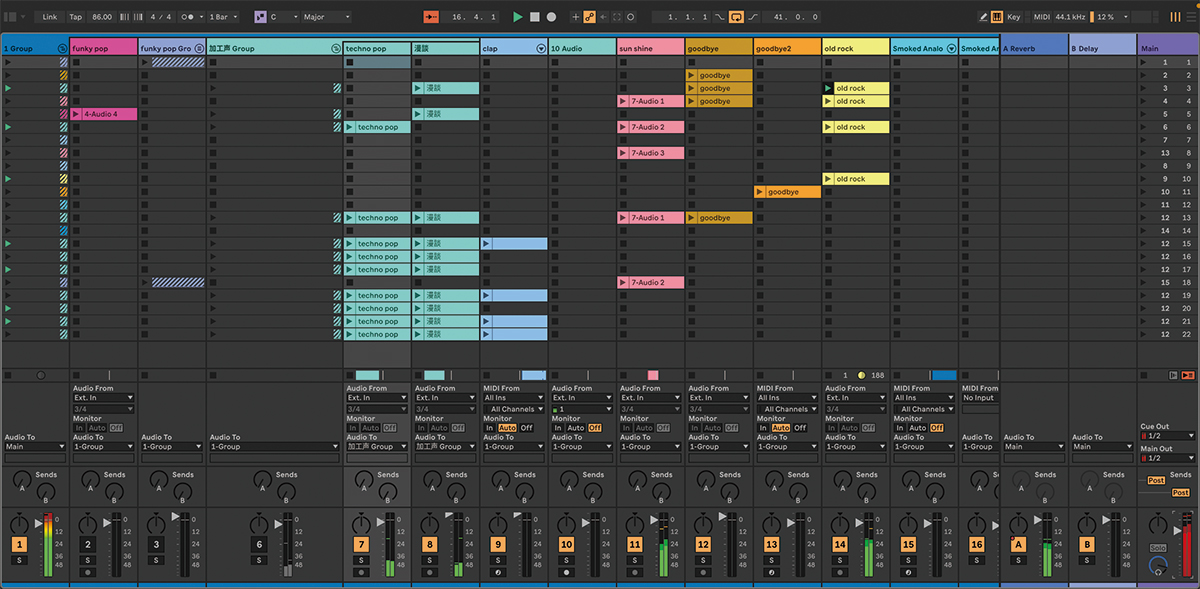Screen dimensions: 1200x589
Task: Arm the funky pop track for recording
Action: click(x=87, y=573)
